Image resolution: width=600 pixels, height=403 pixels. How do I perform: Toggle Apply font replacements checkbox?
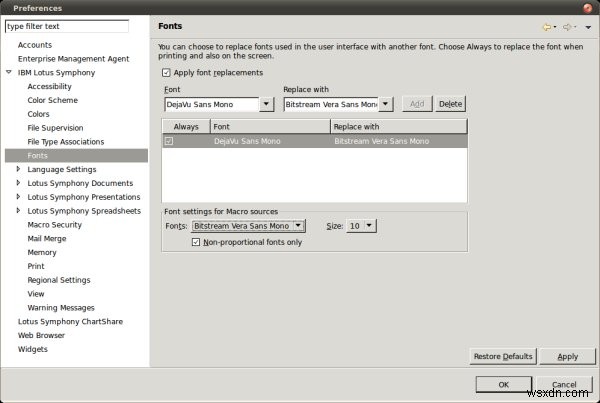[166, 73]
